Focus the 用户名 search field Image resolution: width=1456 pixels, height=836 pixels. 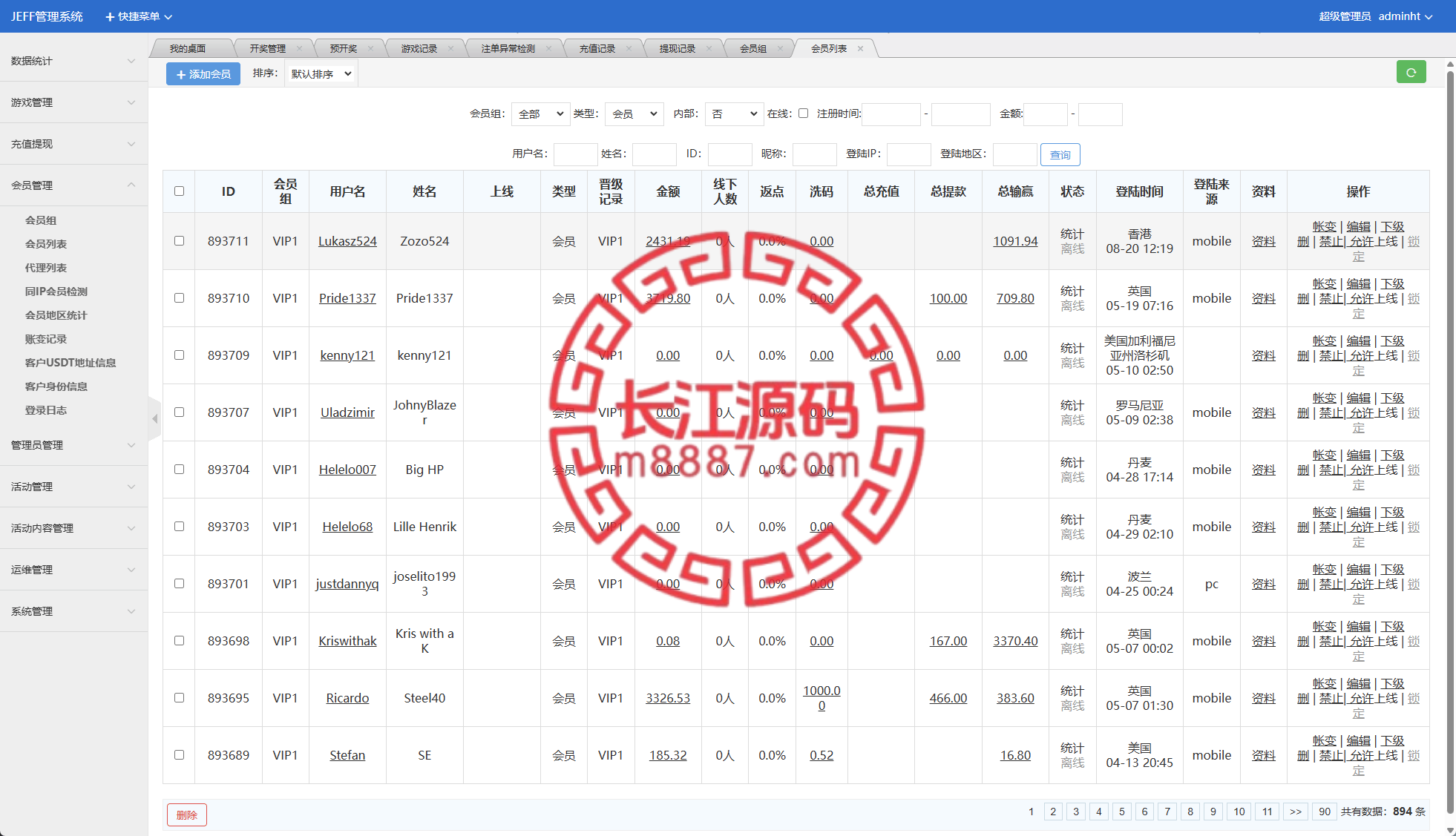[575, 154]
